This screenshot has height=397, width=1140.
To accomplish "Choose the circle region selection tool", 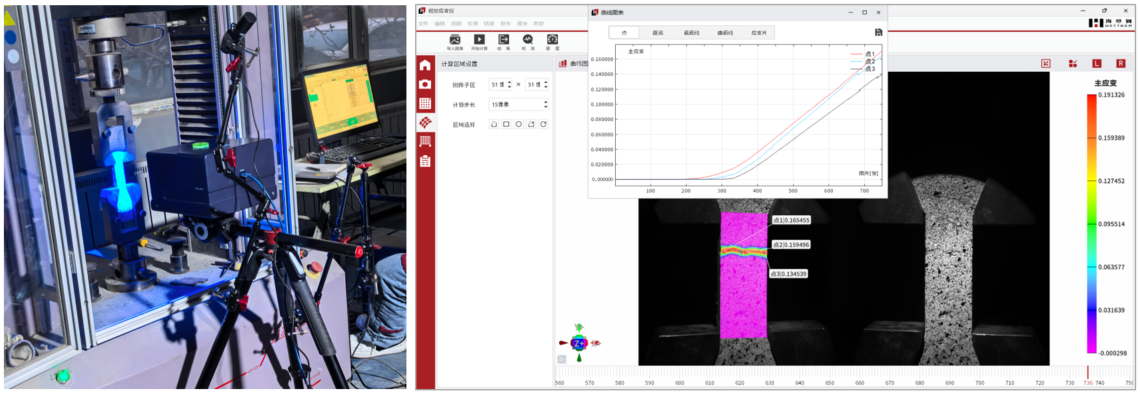I will [x=518, y=124].
